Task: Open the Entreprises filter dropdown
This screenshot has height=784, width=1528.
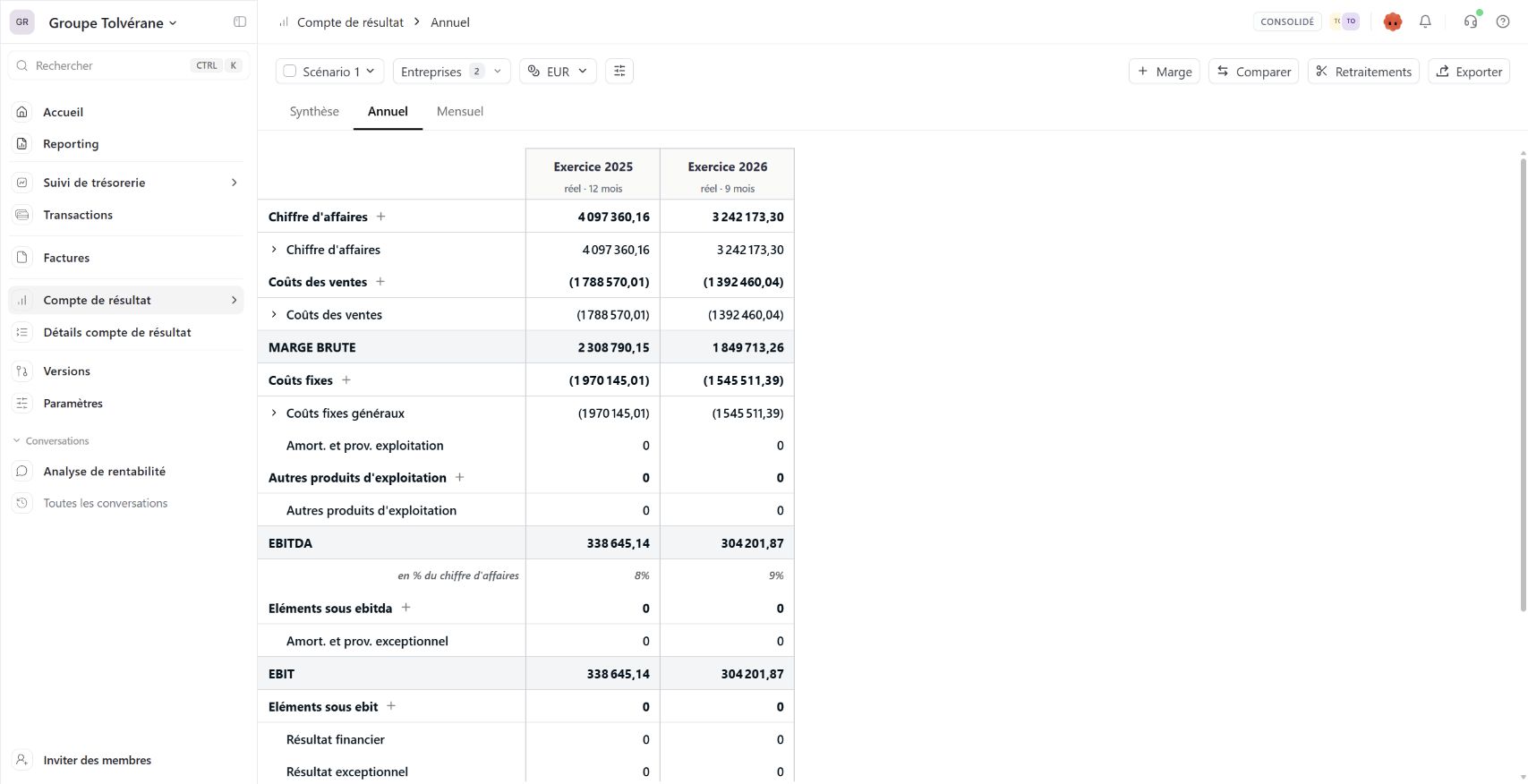Action: [x=451, y=72]
